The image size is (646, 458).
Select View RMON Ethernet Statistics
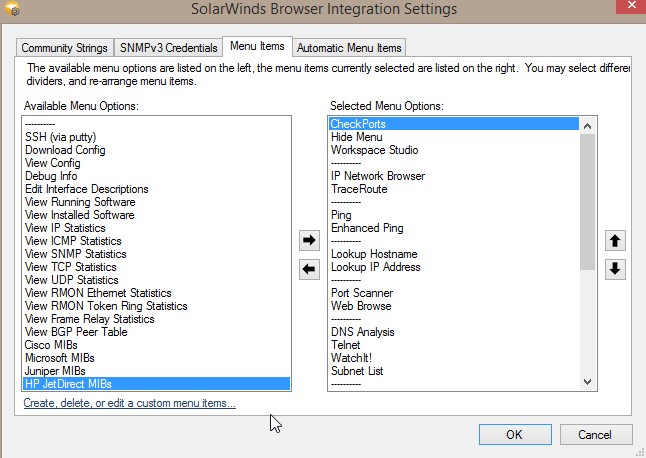[x=157, y=293]
